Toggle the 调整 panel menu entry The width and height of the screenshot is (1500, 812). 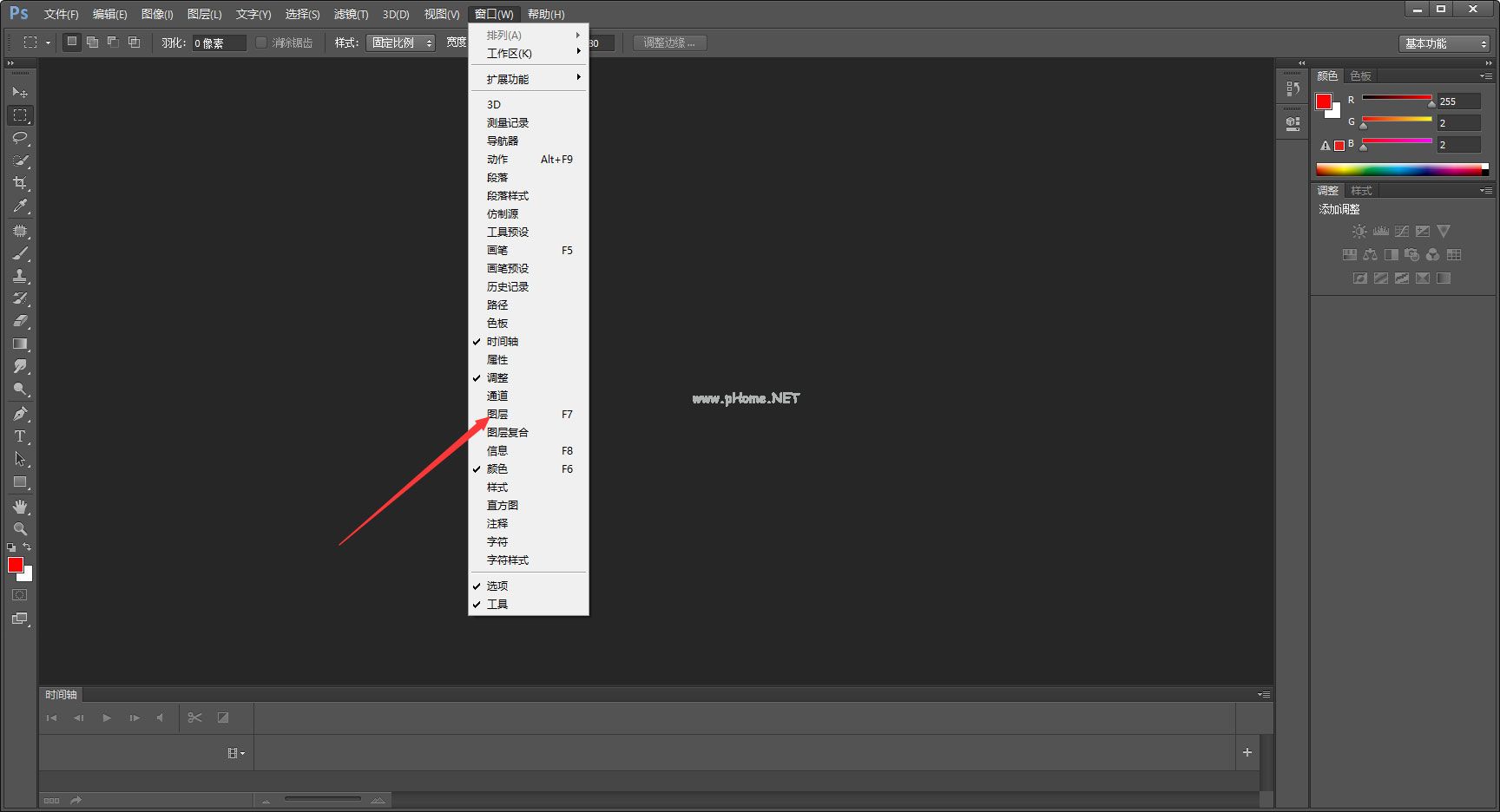click(497, 378)
